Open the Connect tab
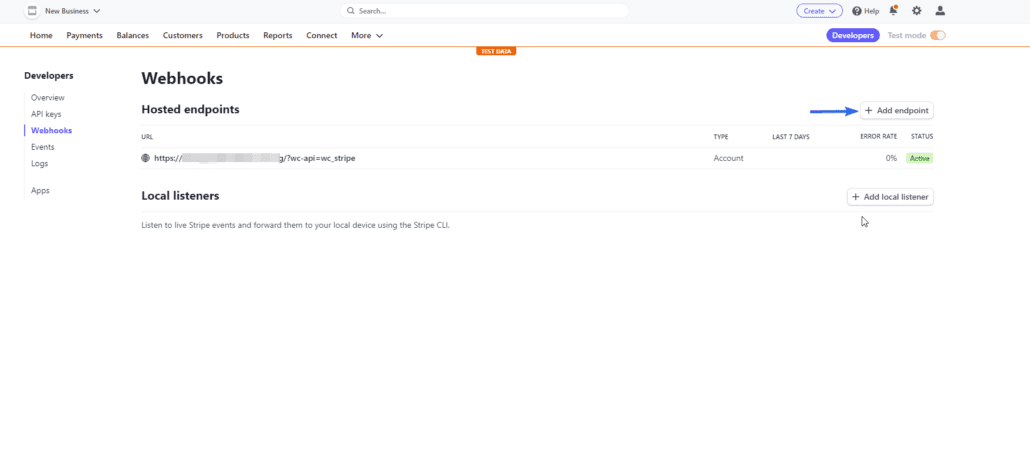The height and width of the screenshot is (458, 1030). tap(322, 35)
